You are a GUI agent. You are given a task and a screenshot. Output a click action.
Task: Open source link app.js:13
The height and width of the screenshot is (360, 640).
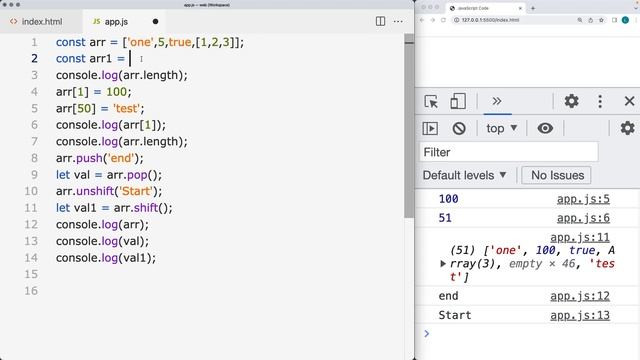580,315
